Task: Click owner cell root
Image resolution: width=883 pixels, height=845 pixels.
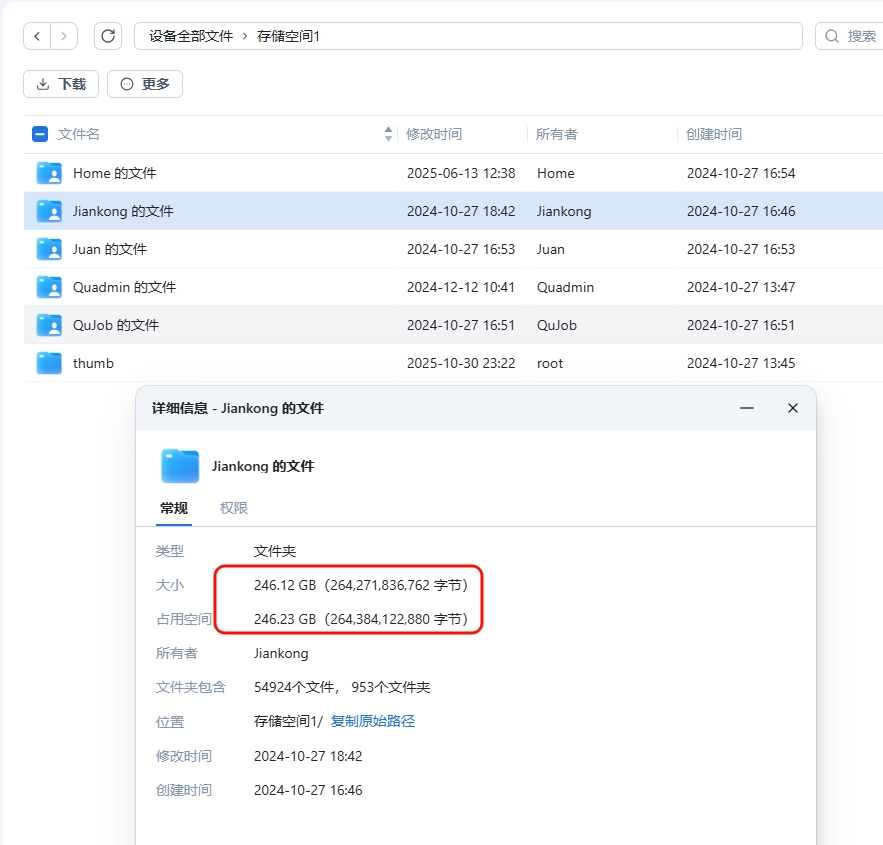Action: pyautogui.click(x=550, y=363)
